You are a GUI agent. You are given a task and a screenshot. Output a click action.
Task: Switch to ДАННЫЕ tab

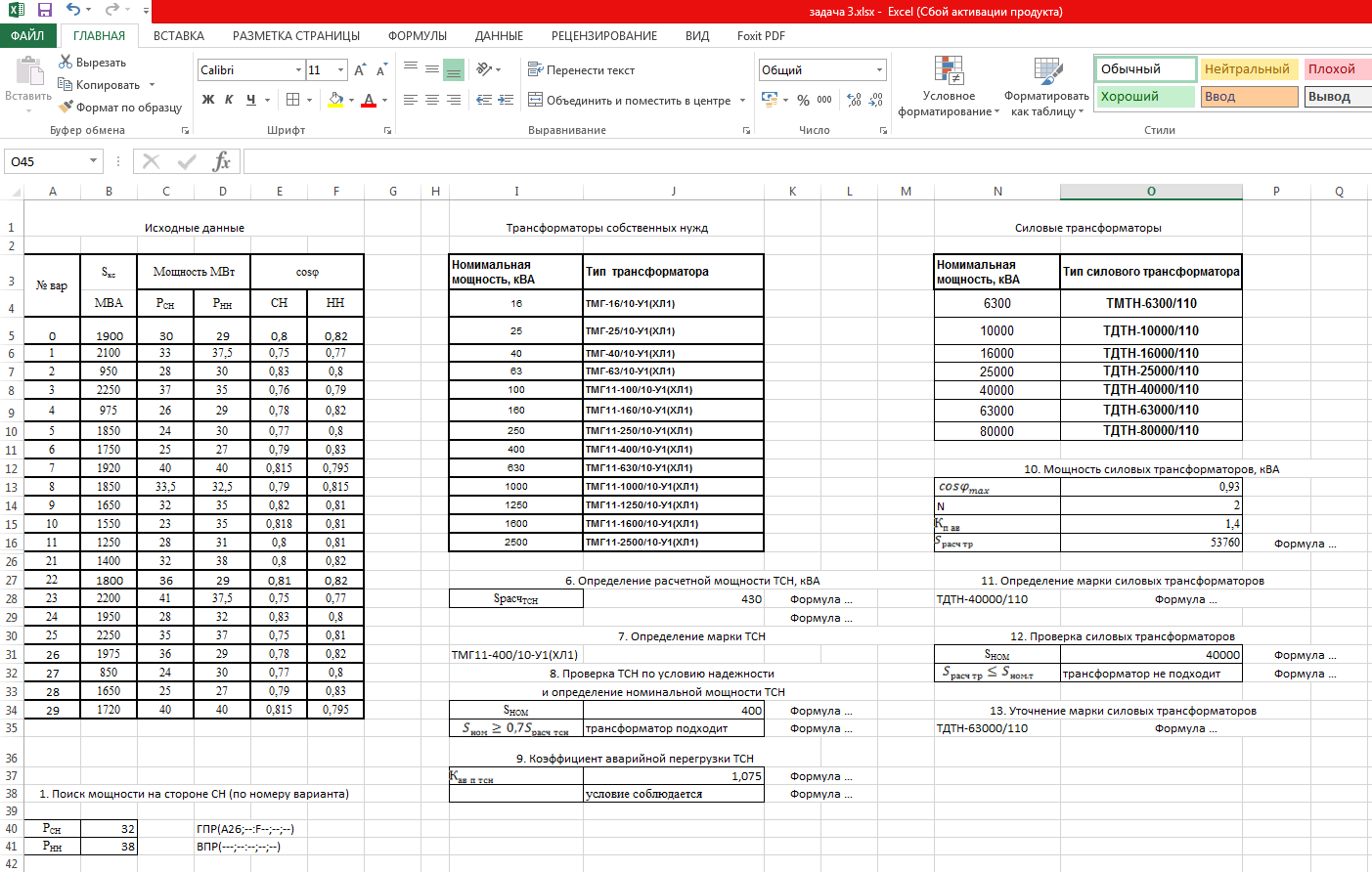(499, 35)
